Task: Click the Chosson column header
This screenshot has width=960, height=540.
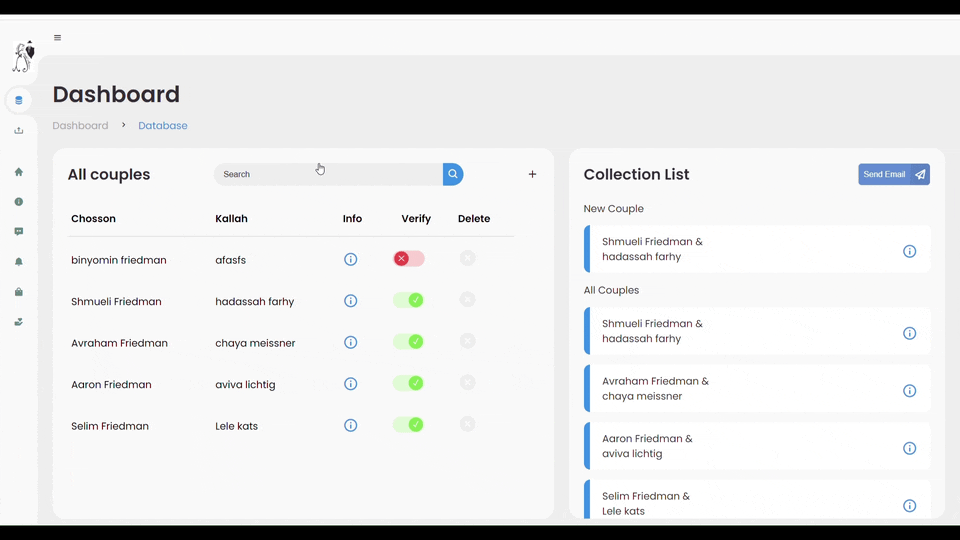Action: (x=93, y=219)
